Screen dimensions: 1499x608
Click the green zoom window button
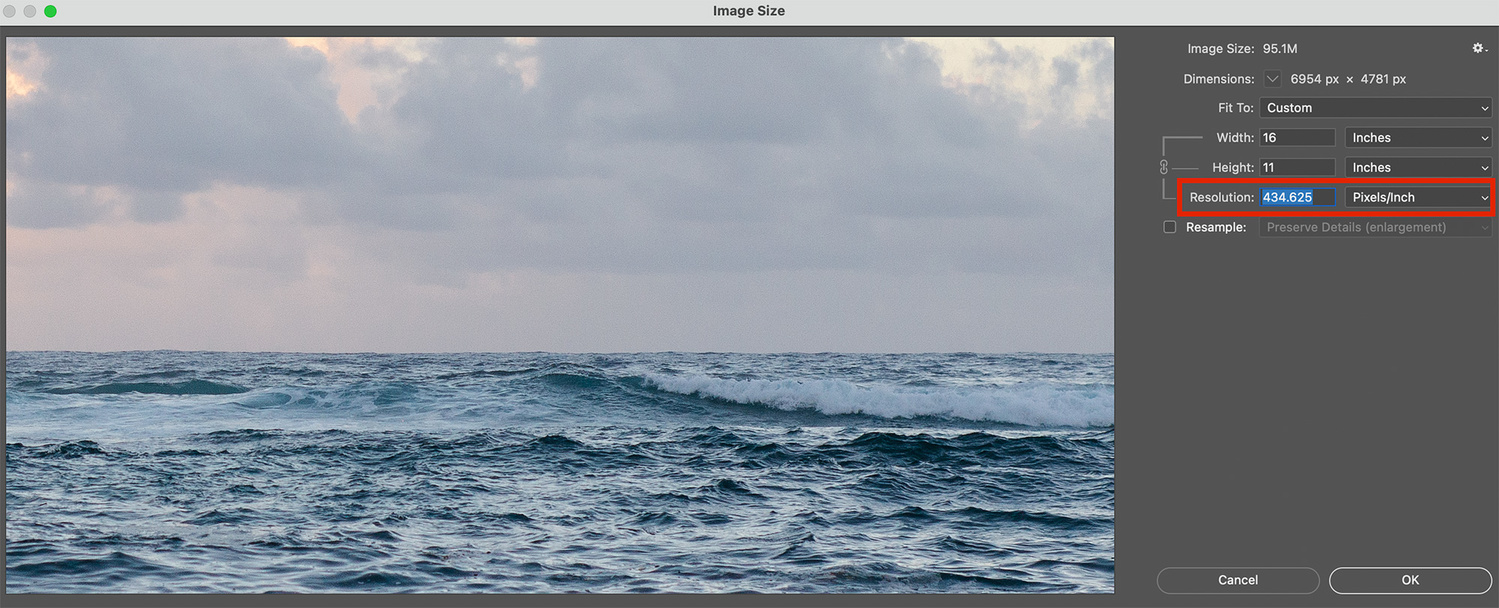click(50, 11)
